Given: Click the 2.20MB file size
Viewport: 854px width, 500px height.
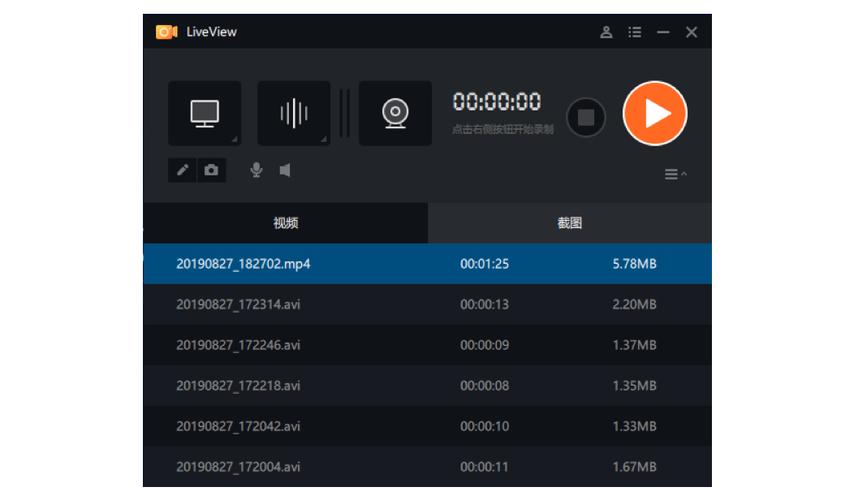Looking at the screenshot, I should click(634, 304).
